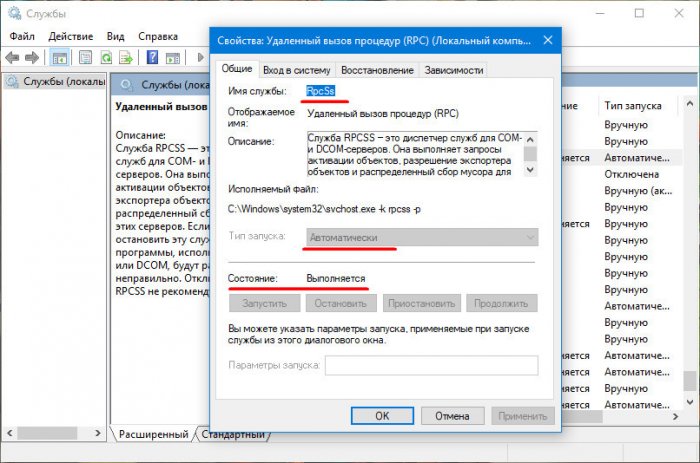Viewport: 700px width, 463px height.
Task: Click the Отключена startup type cell
Action: tap(631, 174)
